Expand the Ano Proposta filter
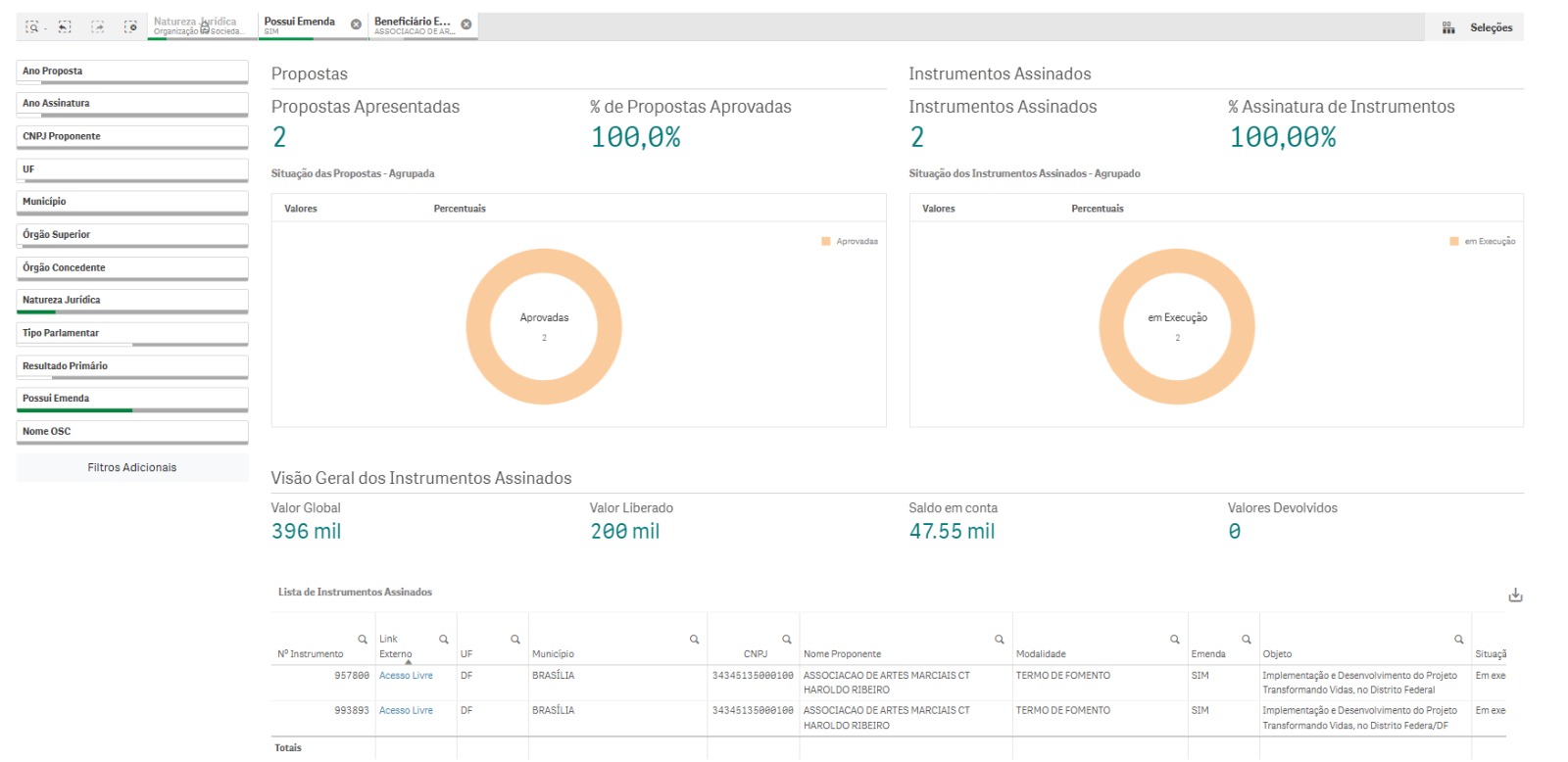This screenshot has width=1568, height=762. coord(132,71)
